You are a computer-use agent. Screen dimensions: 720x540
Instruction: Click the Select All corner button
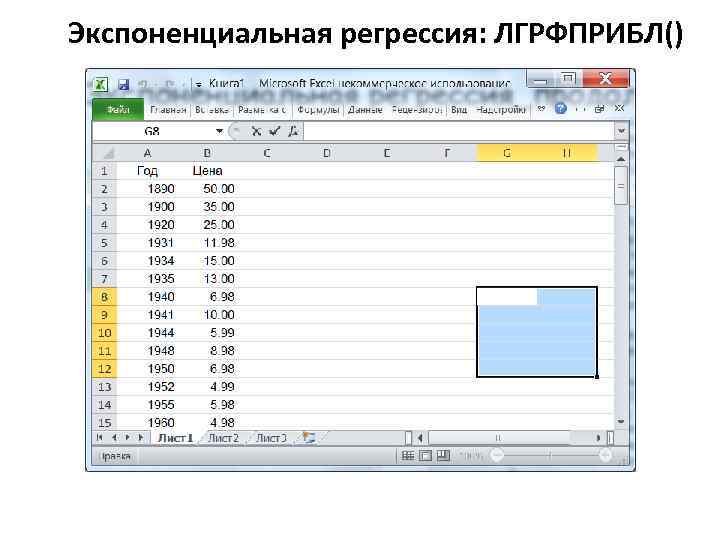point(105,153)
